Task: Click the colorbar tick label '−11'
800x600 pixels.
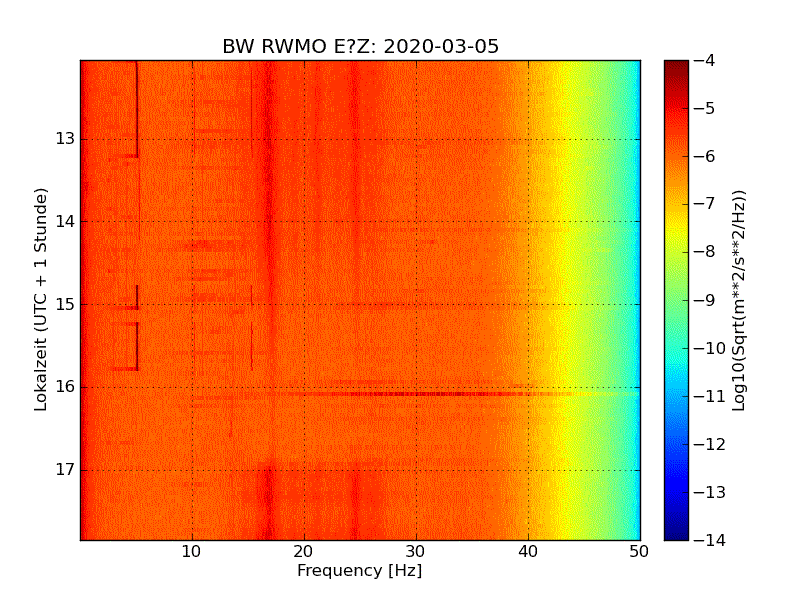Action: (710, 396)
